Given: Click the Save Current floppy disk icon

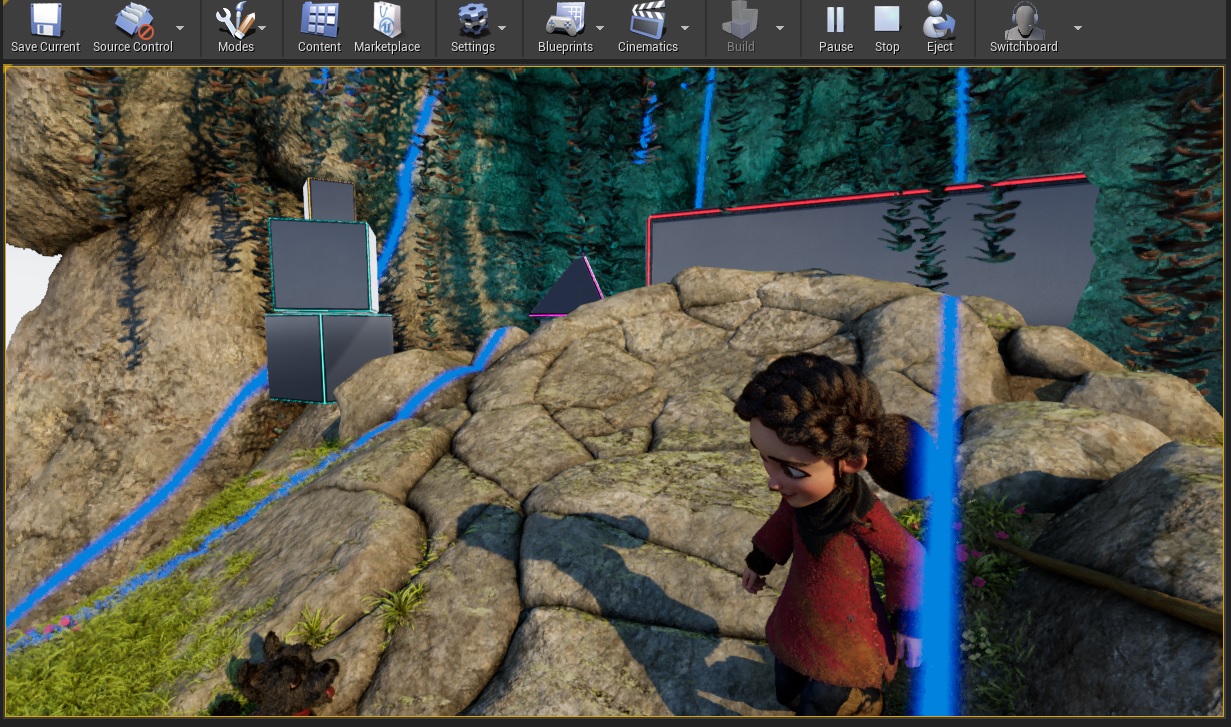Looking at the screenshot, I should pyautogui.click(x=45, y=21).
